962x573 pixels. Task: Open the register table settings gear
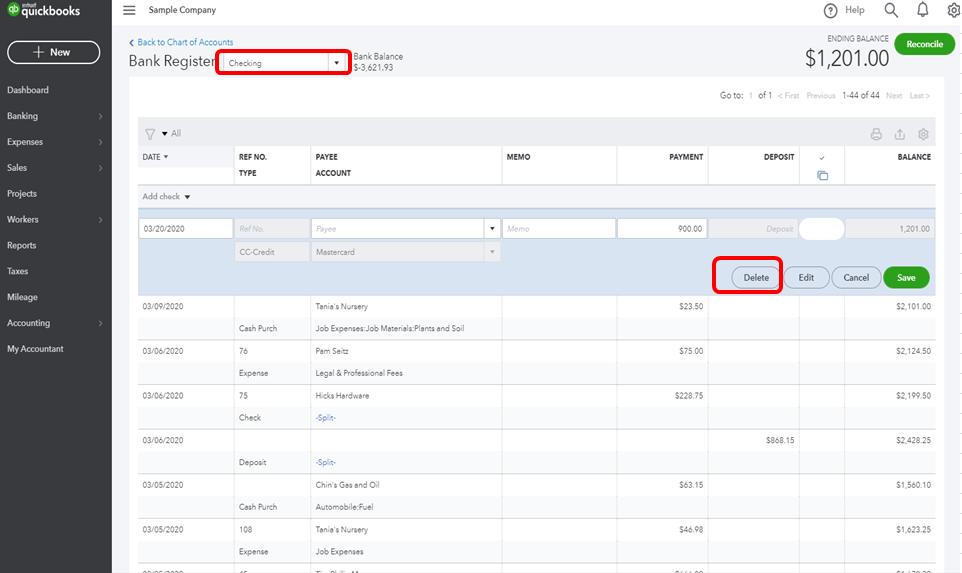923,134
